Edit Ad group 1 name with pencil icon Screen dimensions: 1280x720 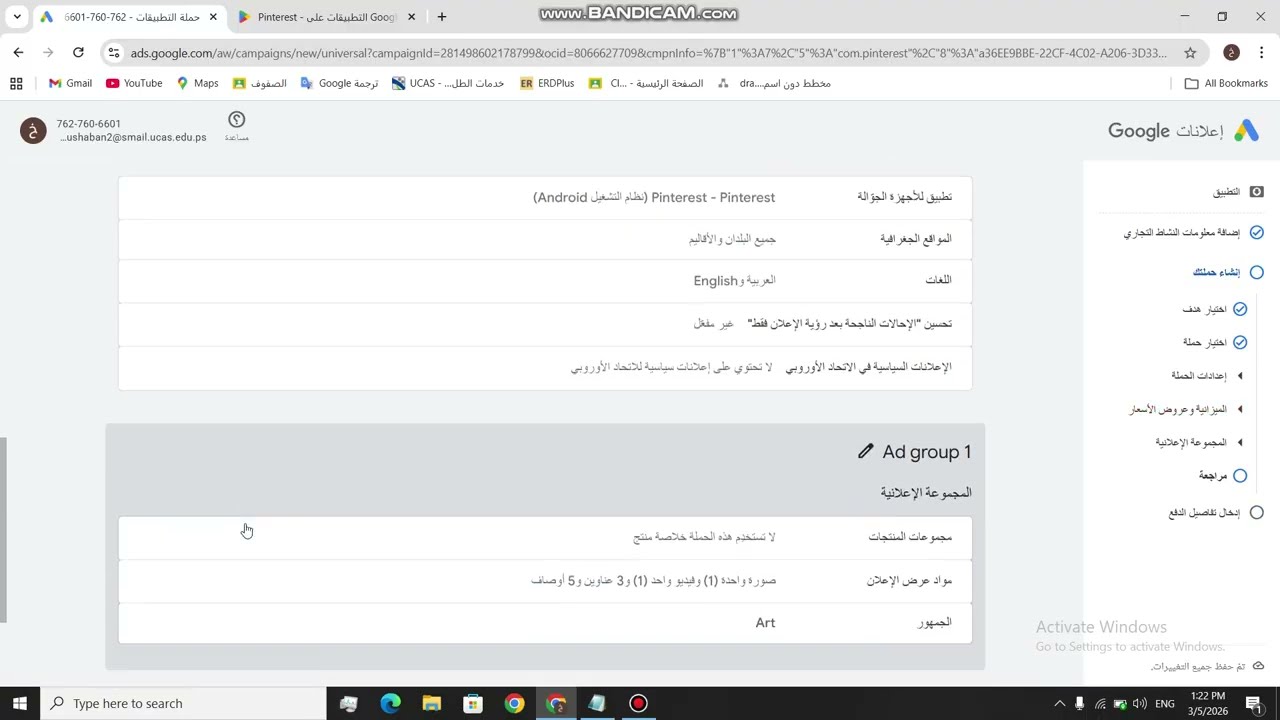pos(866,452)
